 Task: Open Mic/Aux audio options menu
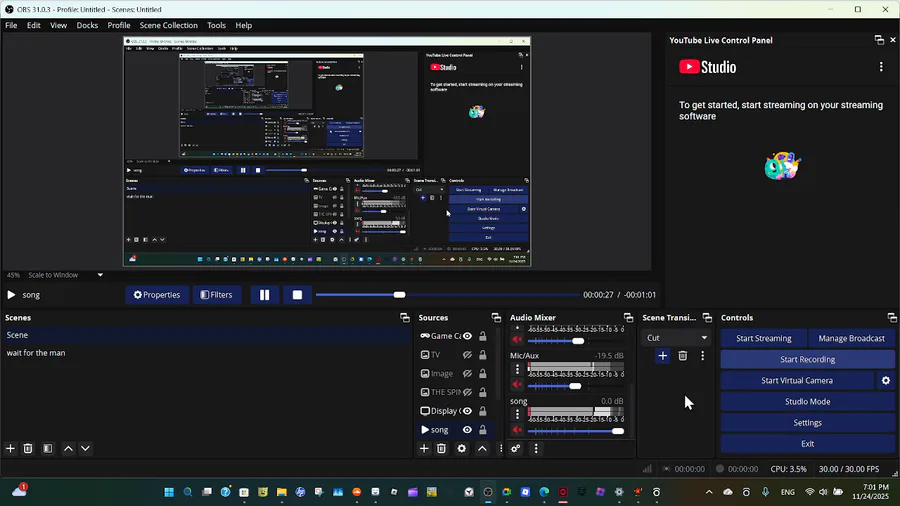(x=517, y=369)
